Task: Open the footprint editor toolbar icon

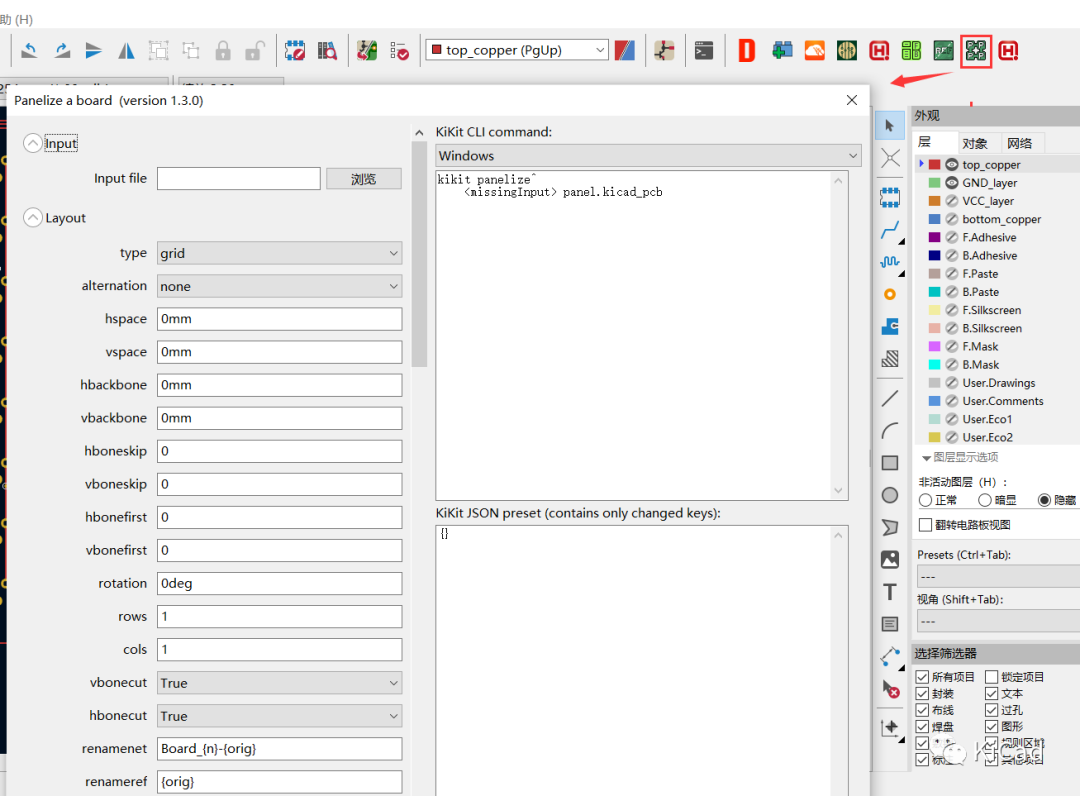Action: (x=295, y=50)
